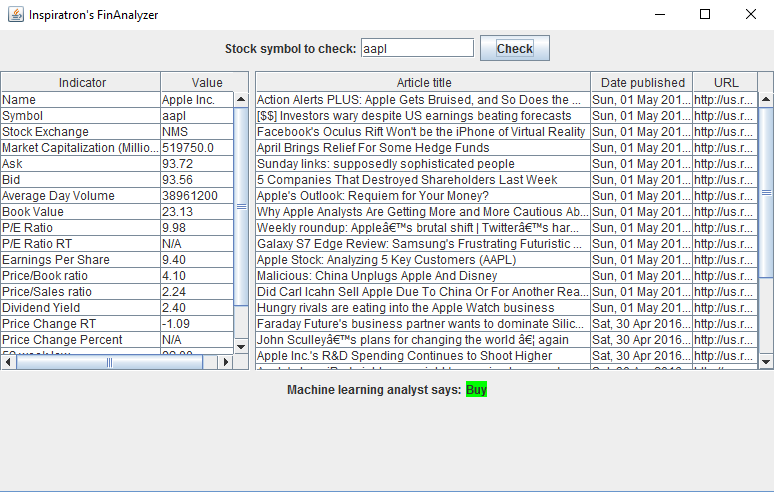Click articles table scroll up arrow
774x492 pixels.
(766, 99)
